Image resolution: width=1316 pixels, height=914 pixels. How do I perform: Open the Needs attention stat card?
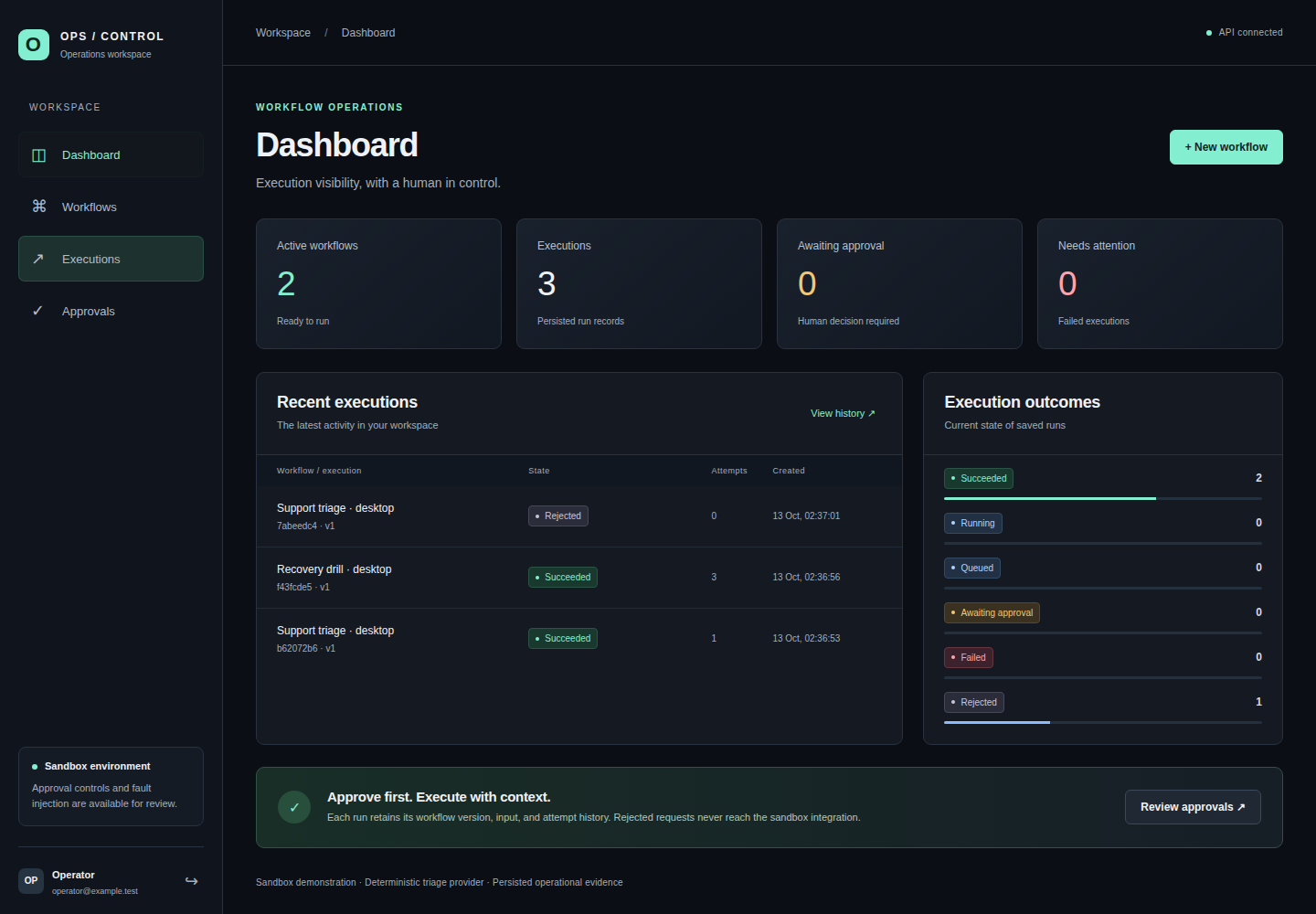point(1160,283)
